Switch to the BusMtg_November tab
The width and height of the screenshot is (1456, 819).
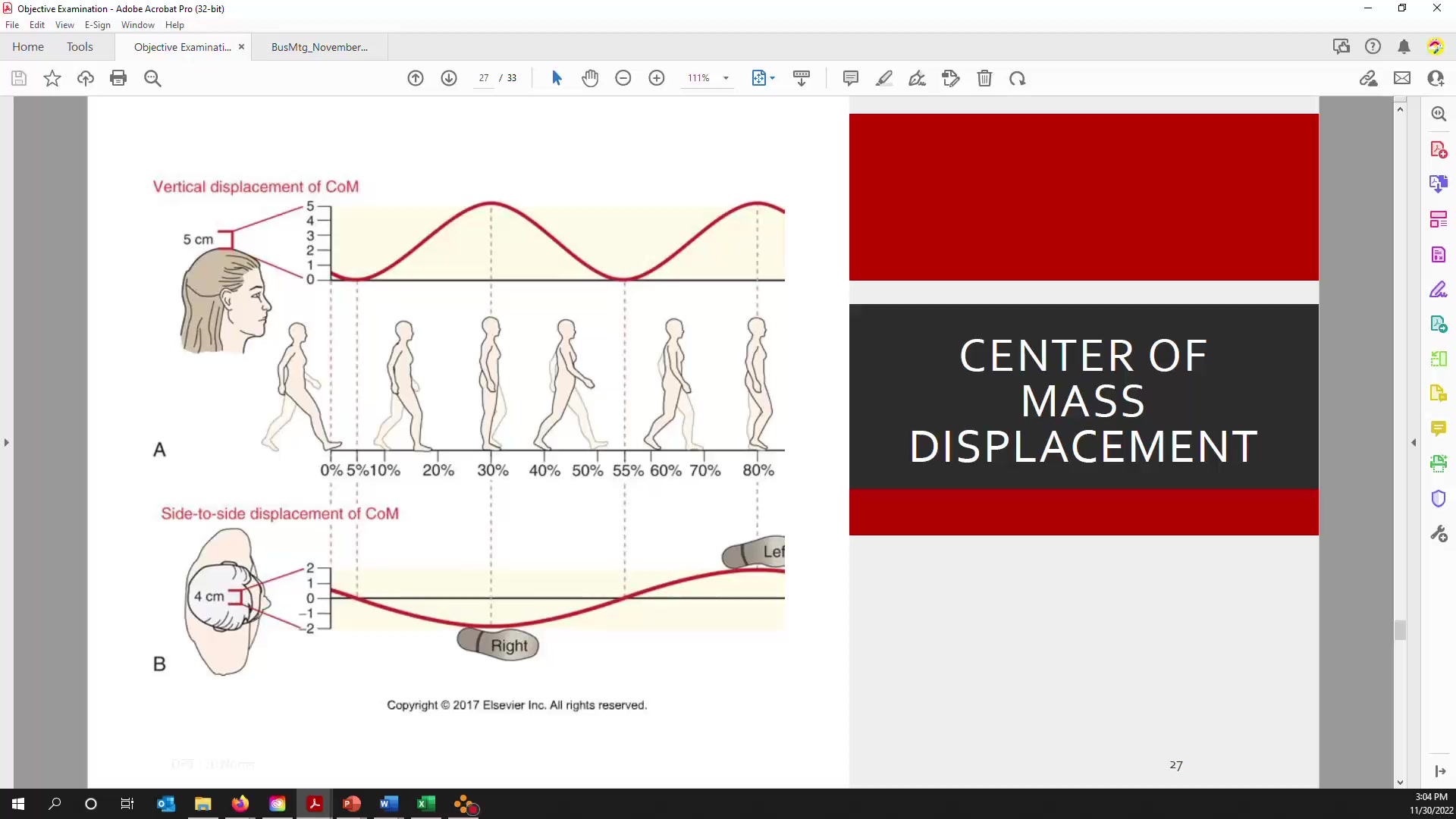point(318,47)
